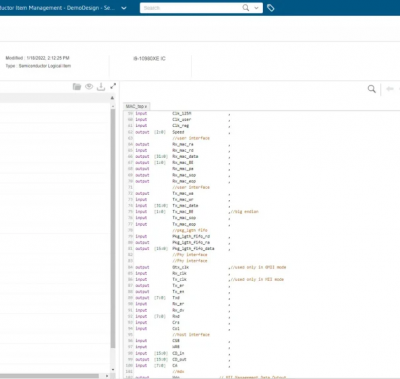This screenshot has width=400, height=379.
Task: Toggle the eye visibility icon
Action: click(x=89, y=87)
